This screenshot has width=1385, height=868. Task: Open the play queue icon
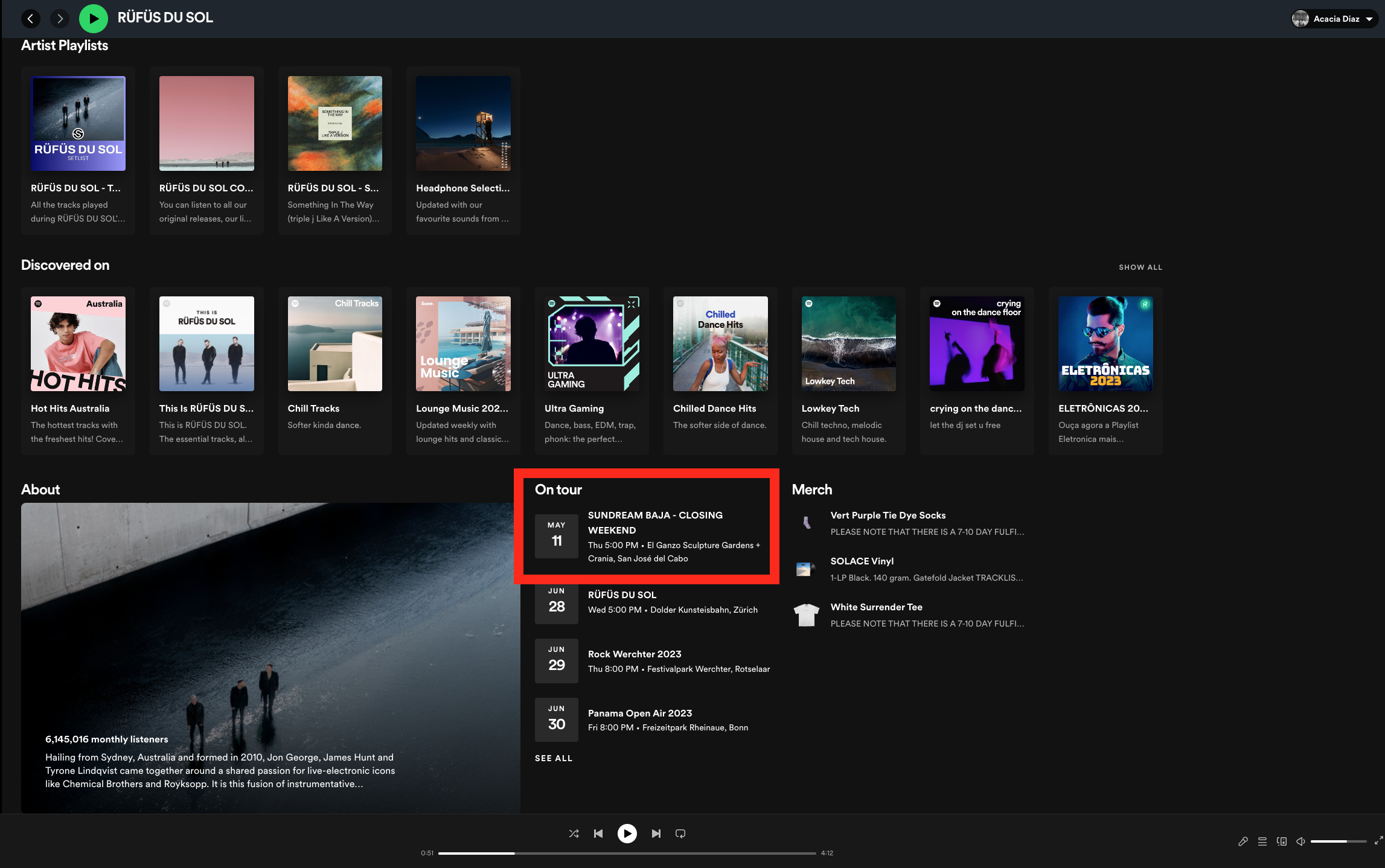(x=1262, y=841)
